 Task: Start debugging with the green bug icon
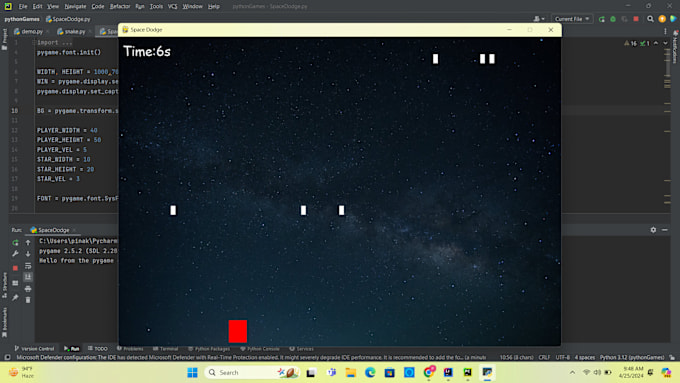click(613, 19)
